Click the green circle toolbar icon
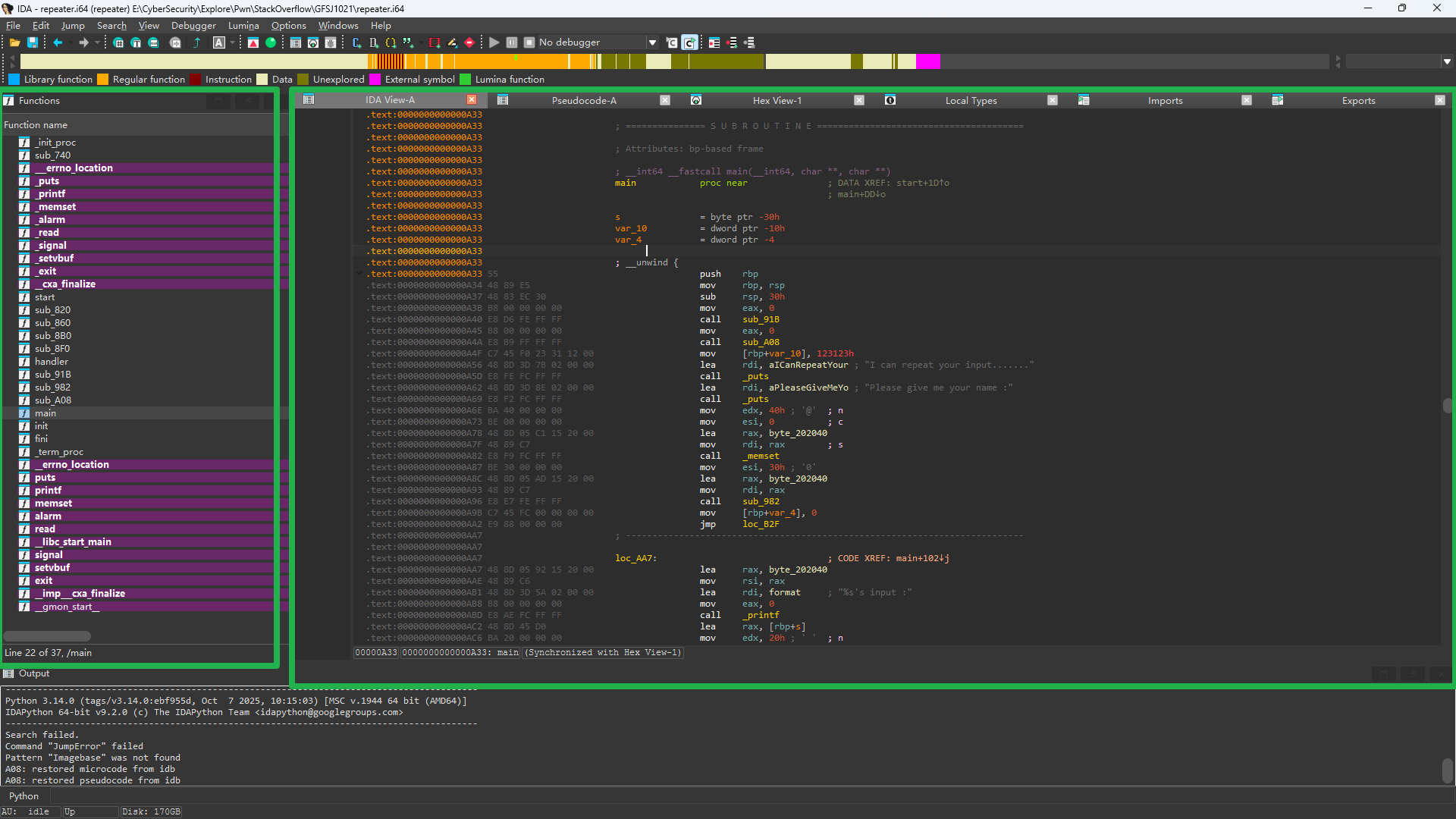 [271, 43]
